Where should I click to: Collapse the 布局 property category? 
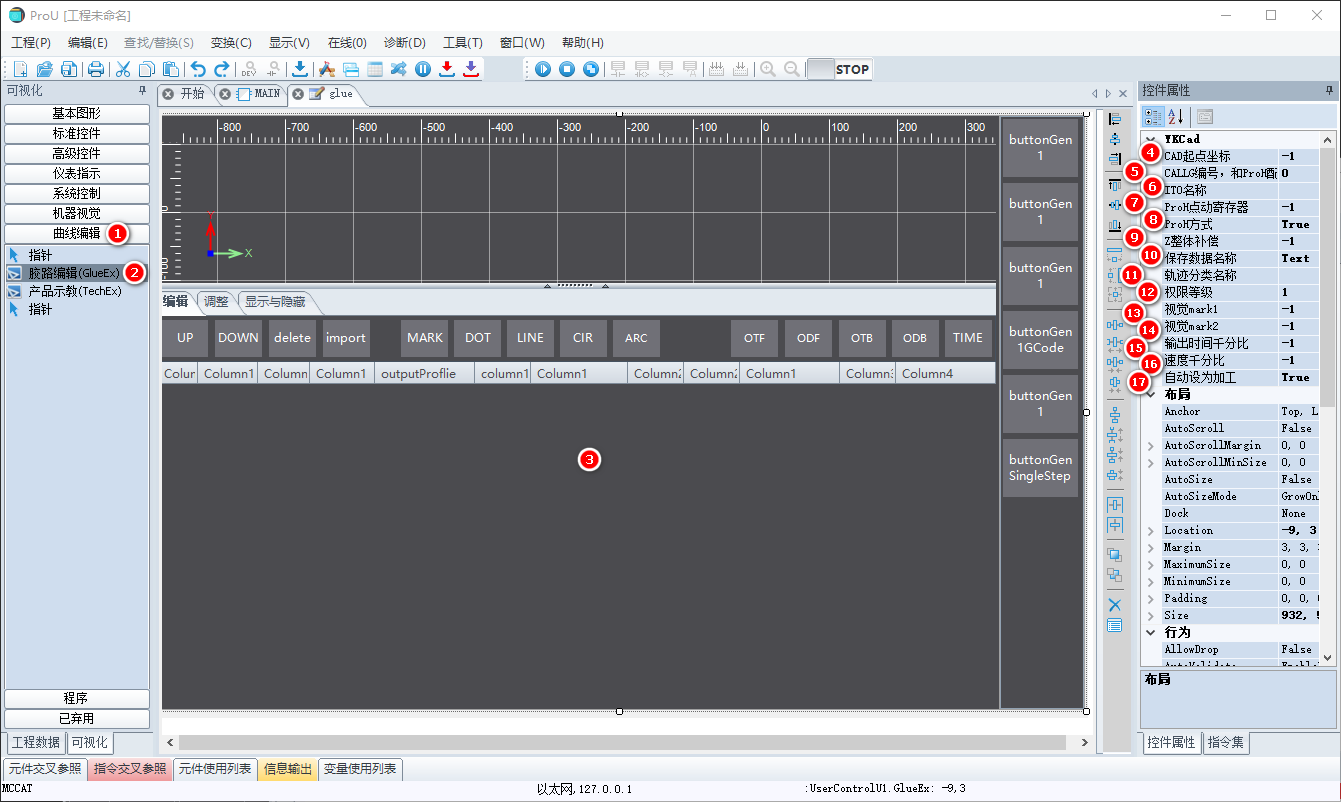click(x=1150, y=394)
